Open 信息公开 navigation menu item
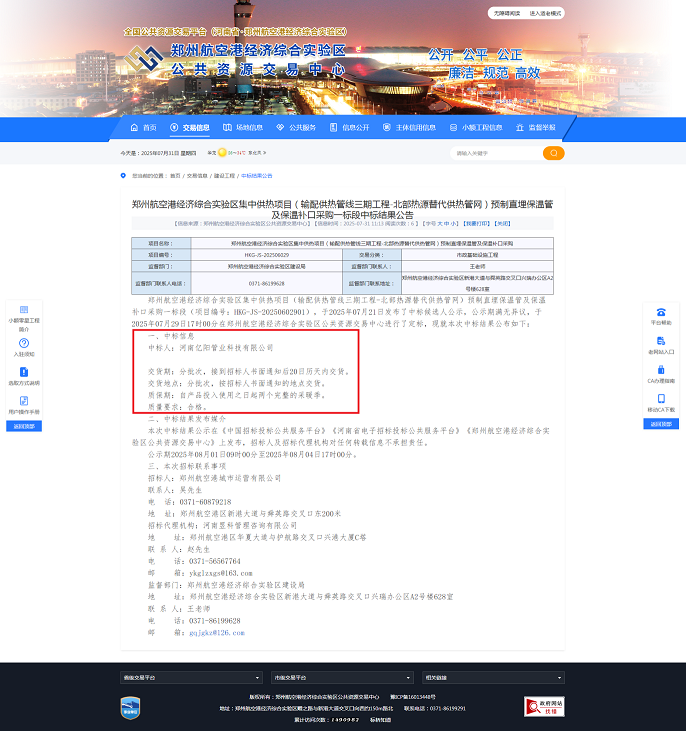686x731 pixels. pos(350,128)
